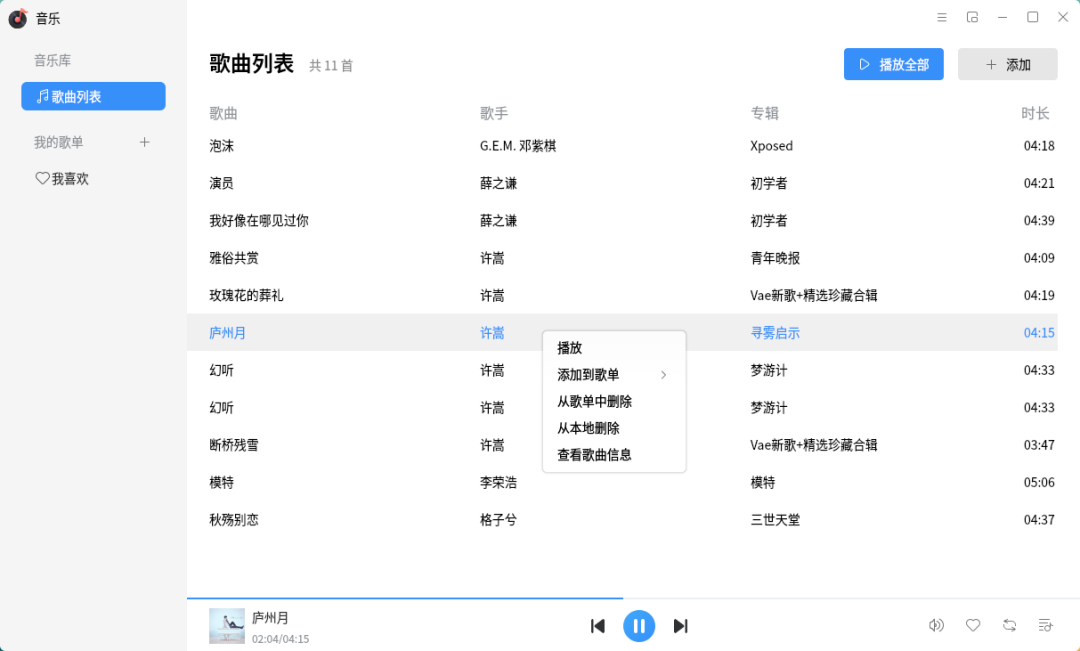Viewport: 1080px width, 651px height.
Task: Click the music app logo at top left
Action: pyautogui.click(x=16, y=18)
